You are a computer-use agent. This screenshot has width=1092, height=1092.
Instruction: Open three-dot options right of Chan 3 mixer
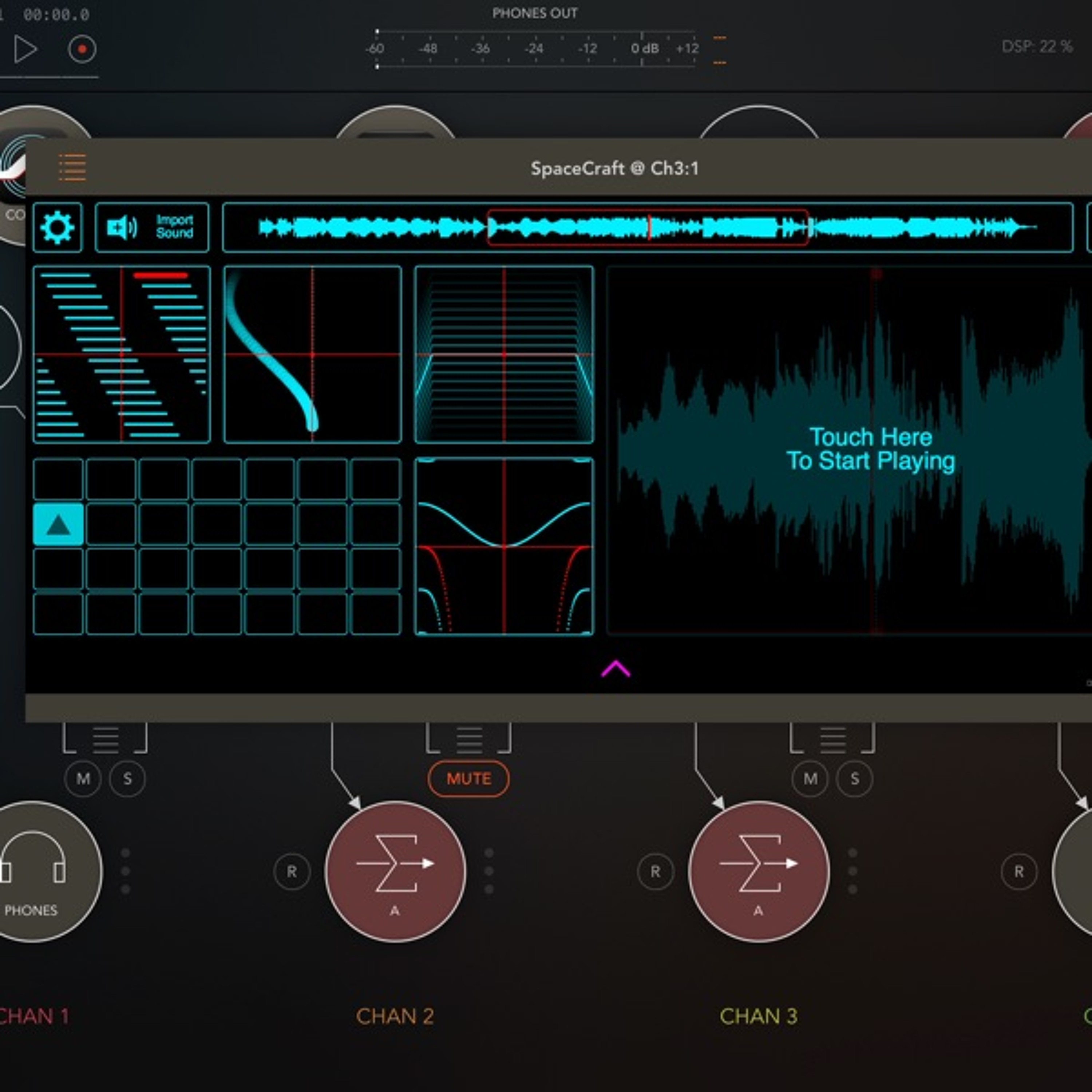point(852,871)
